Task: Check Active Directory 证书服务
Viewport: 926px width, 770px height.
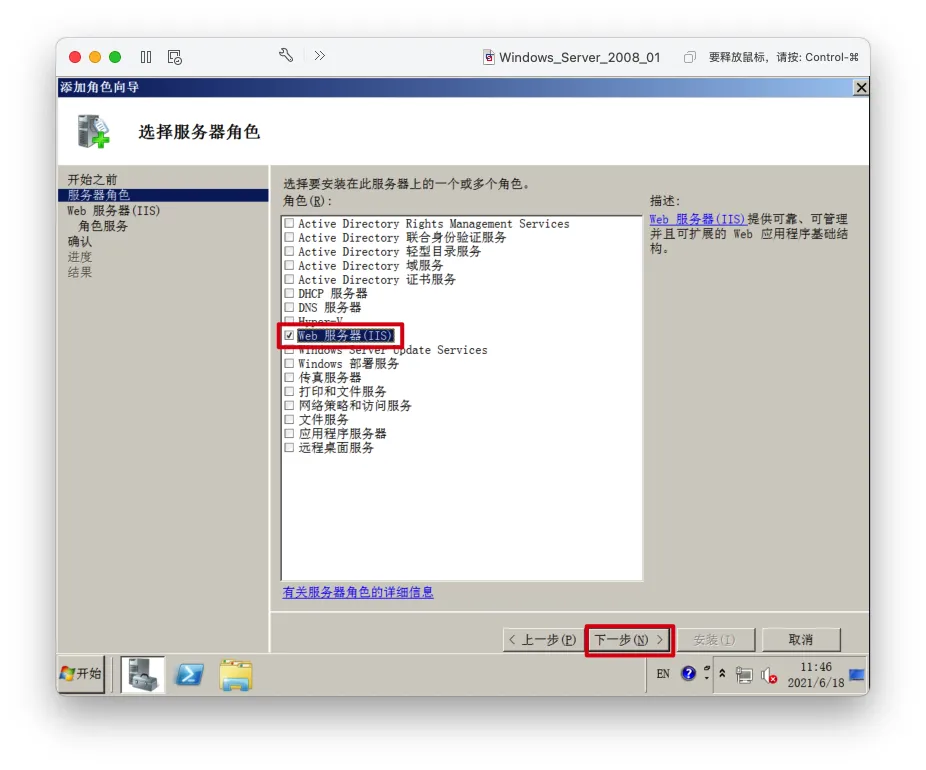Action: coord(289,279)
